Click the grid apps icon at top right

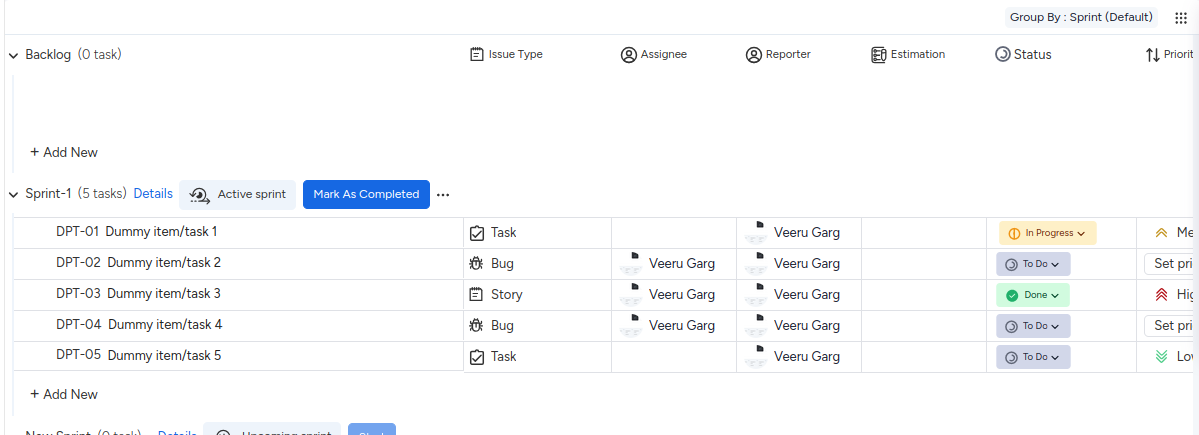click(x=1180, y=18)
